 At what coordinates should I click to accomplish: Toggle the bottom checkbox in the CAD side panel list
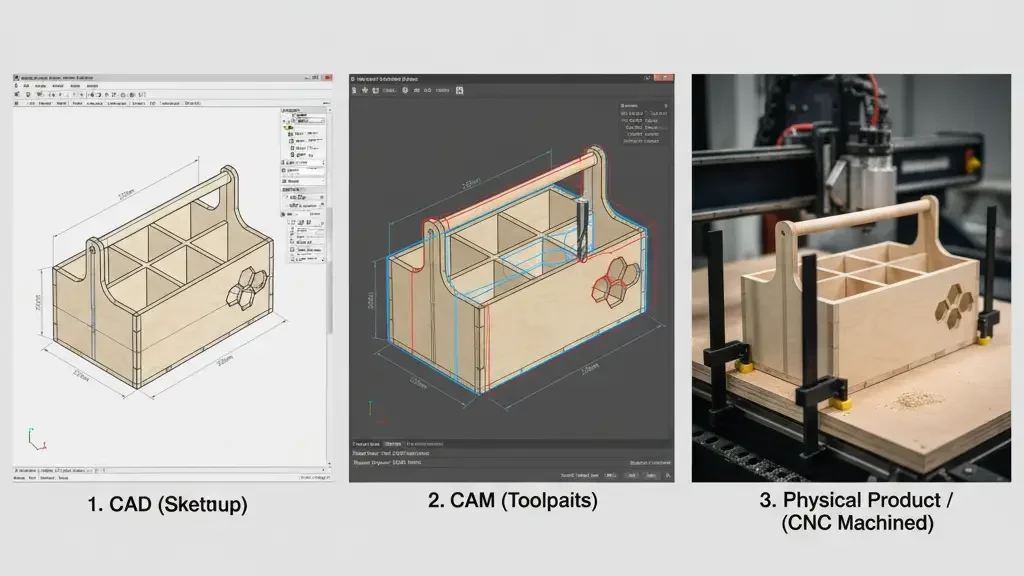click(291, 257)
